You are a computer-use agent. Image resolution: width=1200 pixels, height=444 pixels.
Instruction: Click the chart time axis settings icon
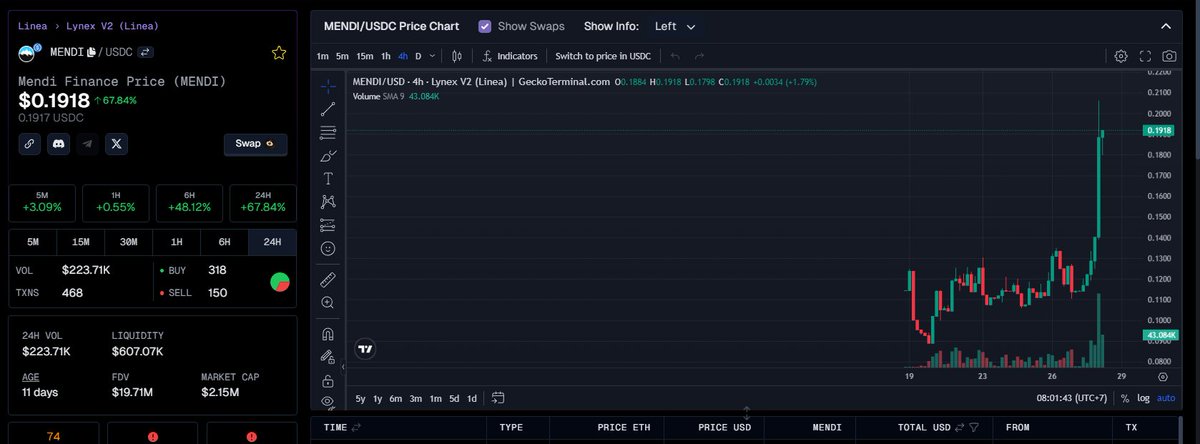pyautogui.click(x=1162, y=376)
